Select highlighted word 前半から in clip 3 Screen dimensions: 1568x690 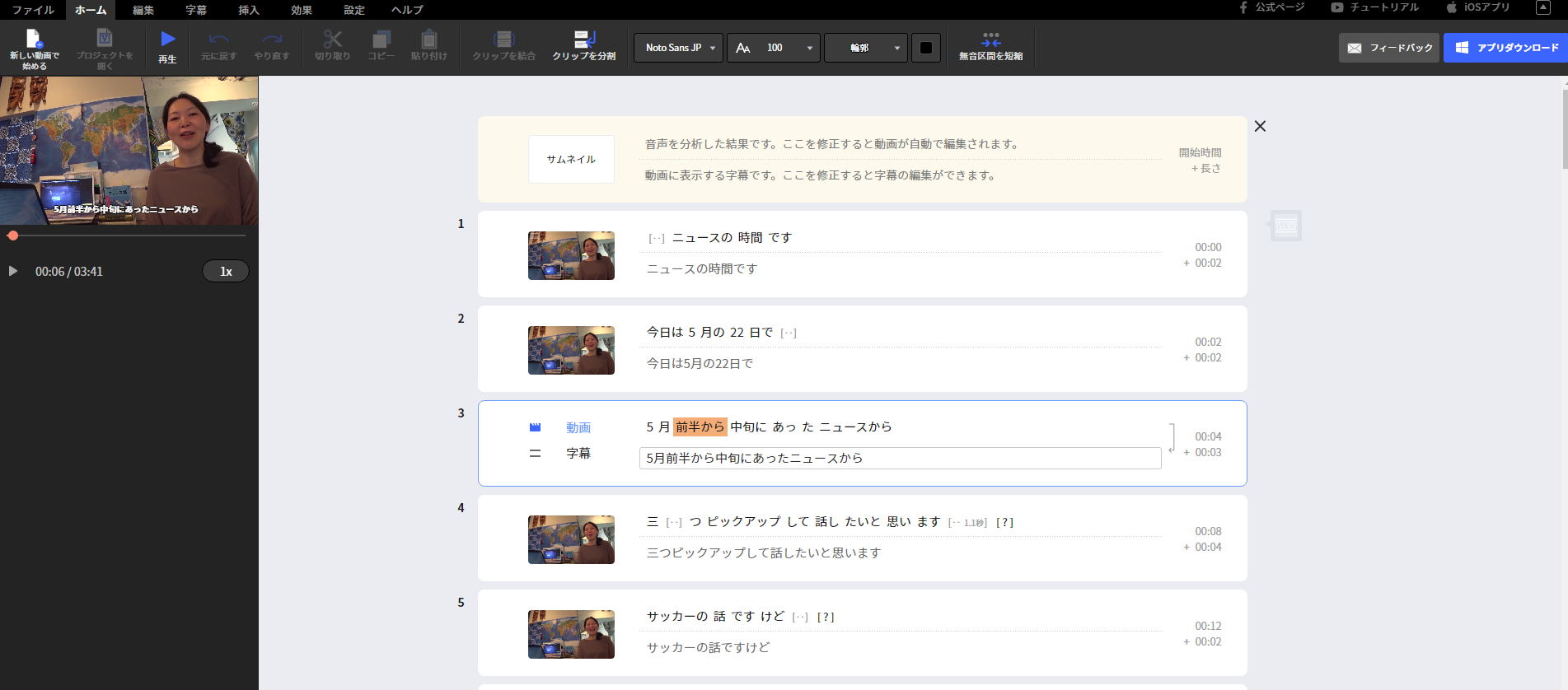pyautogui.click(x=700, y=427)
